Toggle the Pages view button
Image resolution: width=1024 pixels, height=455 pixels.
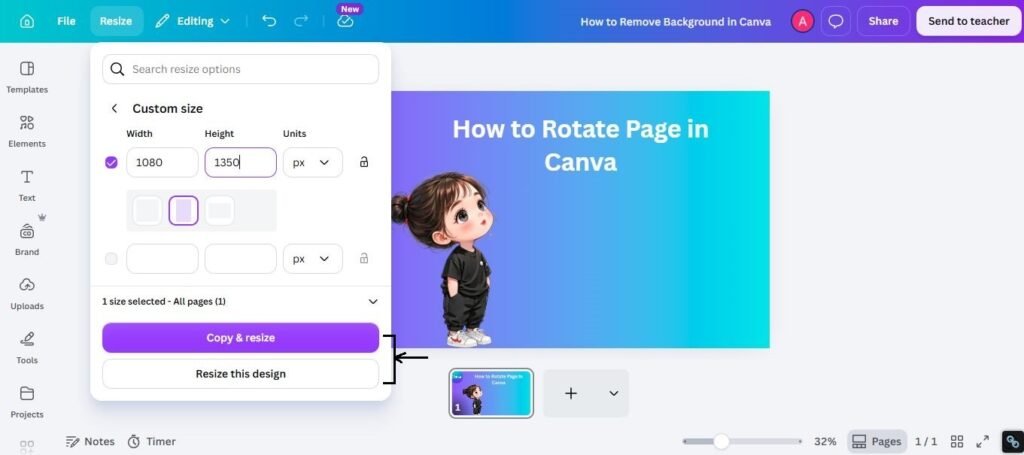click(x=877, y=442)
